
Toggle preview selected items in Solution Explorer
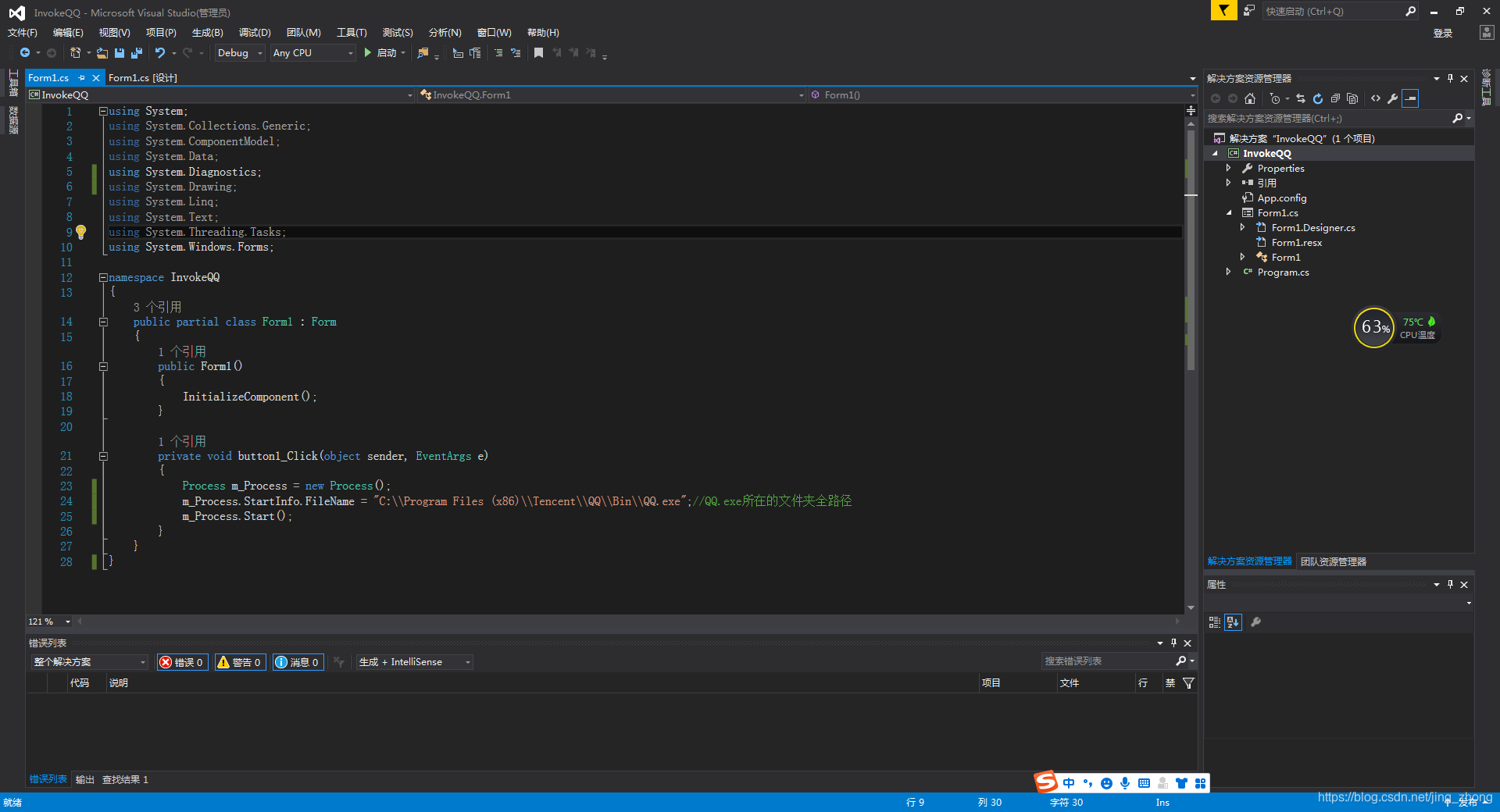point(1410,98)
